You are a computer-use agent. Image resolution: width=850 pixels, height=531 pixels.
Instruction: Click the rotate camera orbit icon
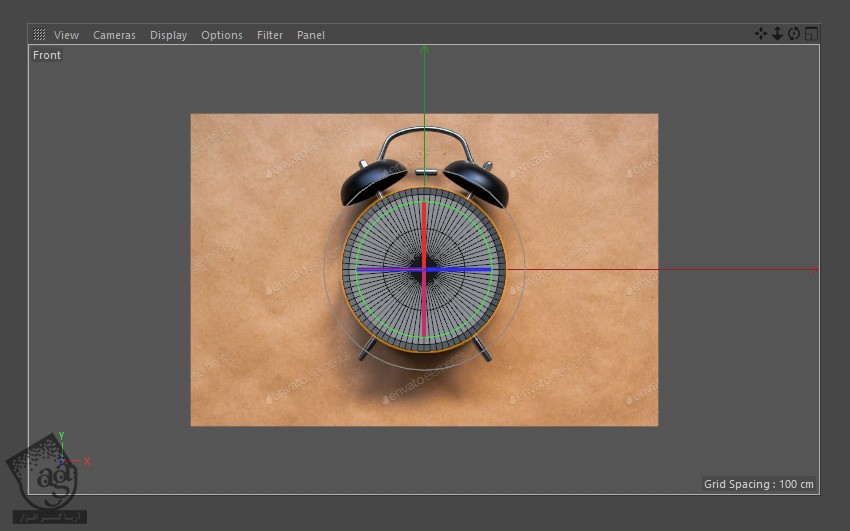(794, 34)
